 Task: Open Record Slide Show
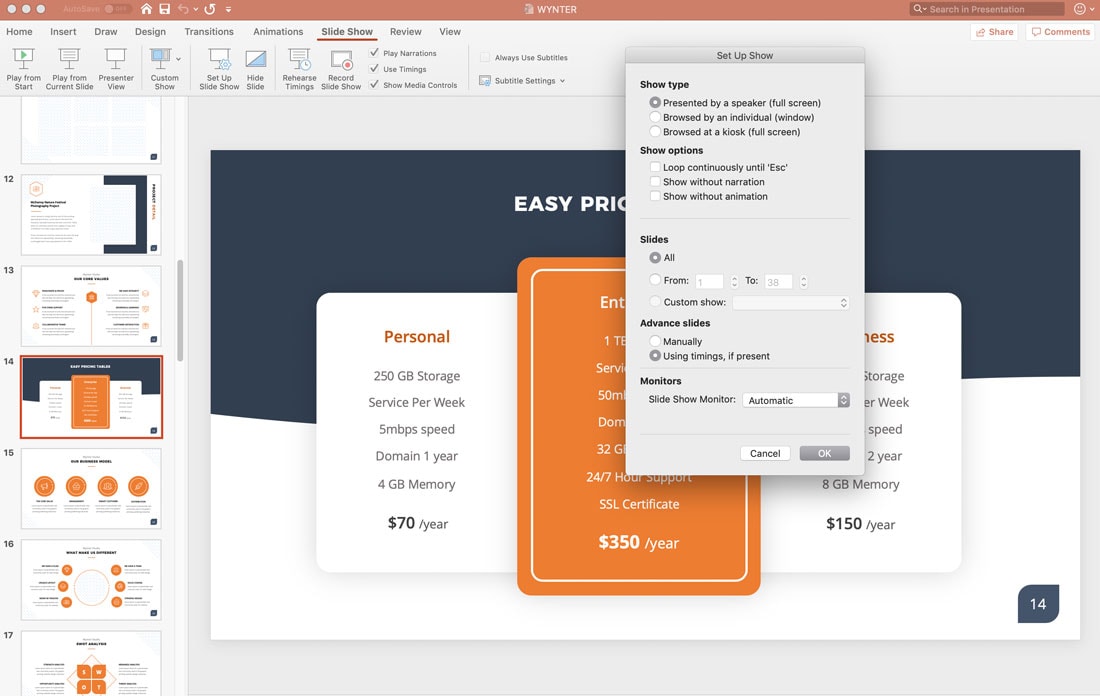click(x=341, y=67)
